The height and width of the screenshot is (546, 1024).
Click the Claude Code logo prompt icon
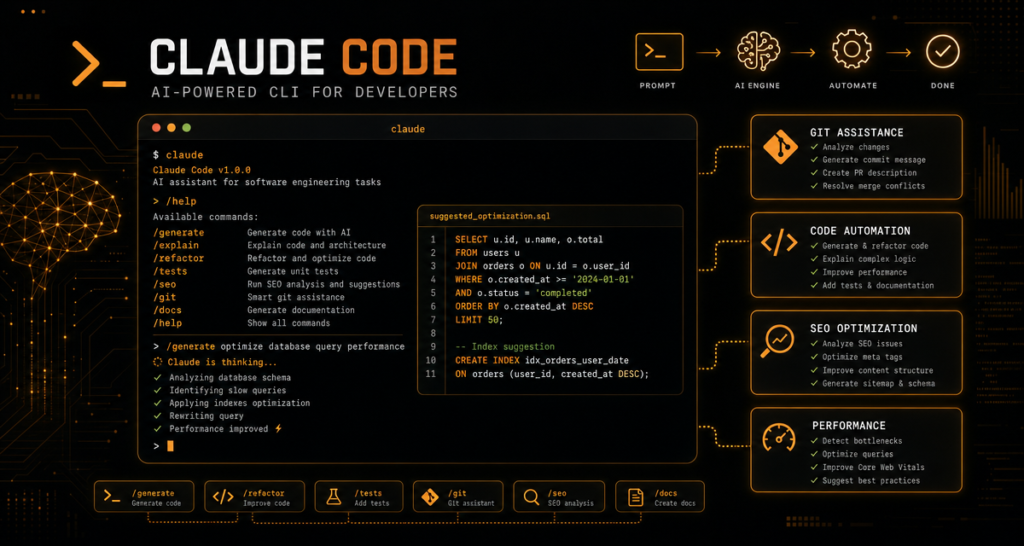tap(98, 63)
